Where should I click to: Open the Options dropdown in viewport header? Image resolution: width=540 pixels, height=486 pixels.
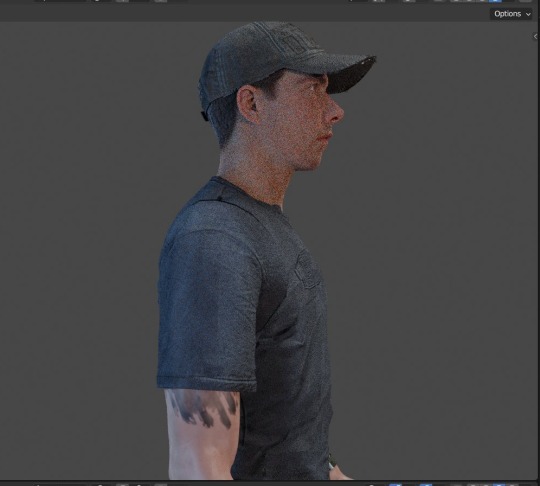pyautogui.click(x=511, y=14)
